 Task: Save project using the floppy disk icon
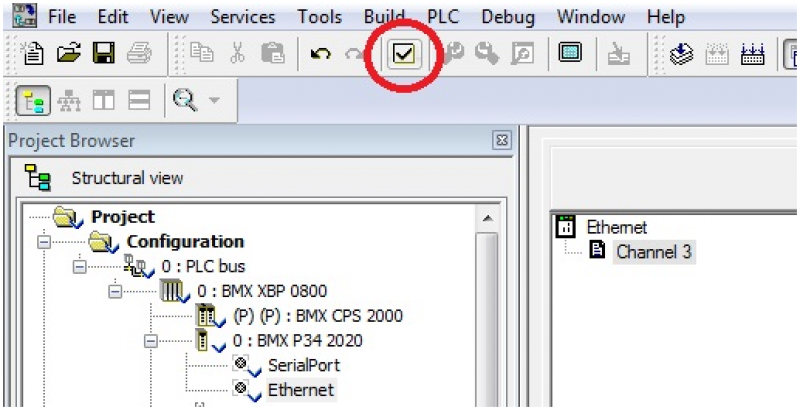[x=104, y=53]
